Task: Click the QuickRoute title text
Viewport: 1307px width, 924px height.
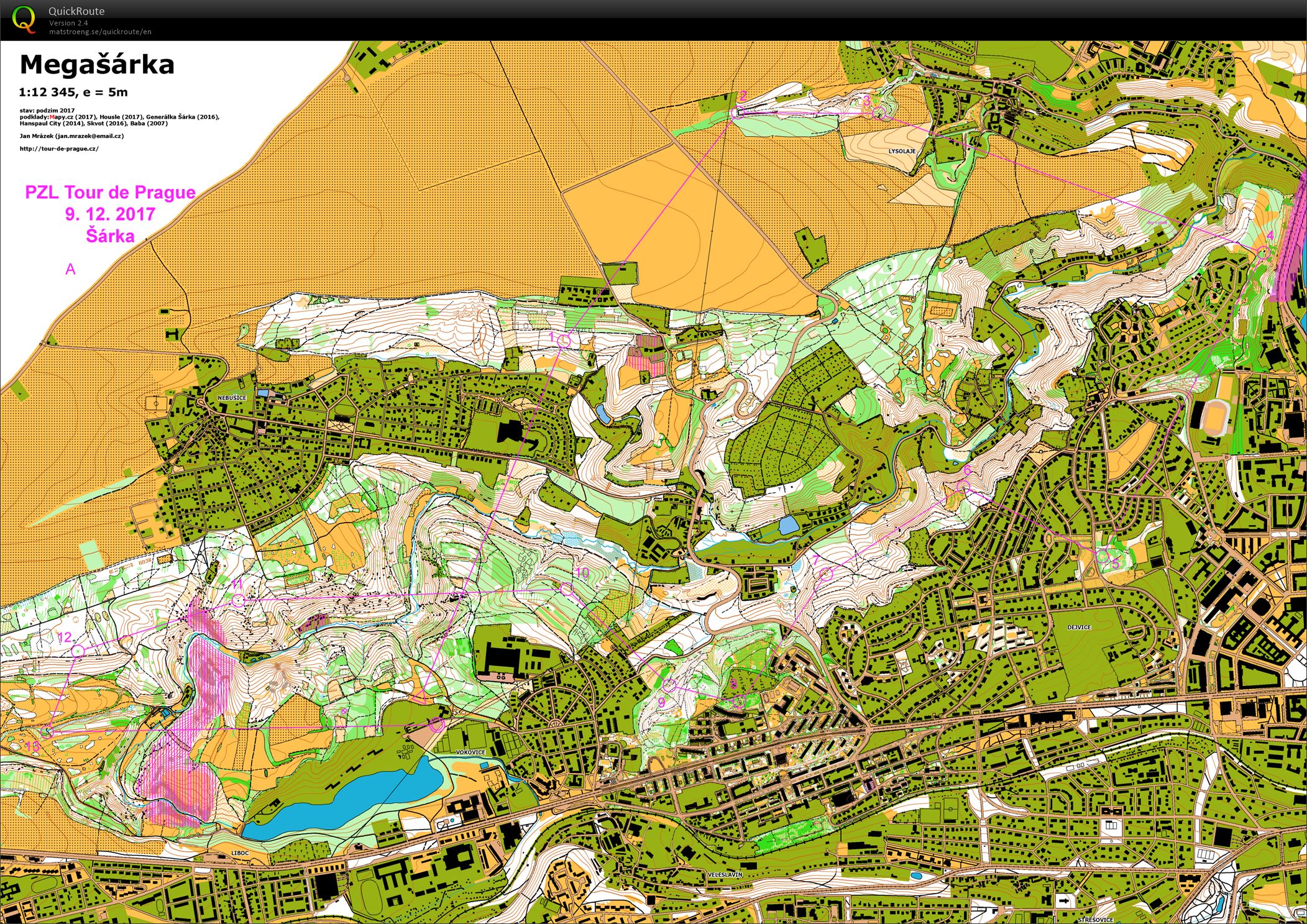Action: point(76,11)
